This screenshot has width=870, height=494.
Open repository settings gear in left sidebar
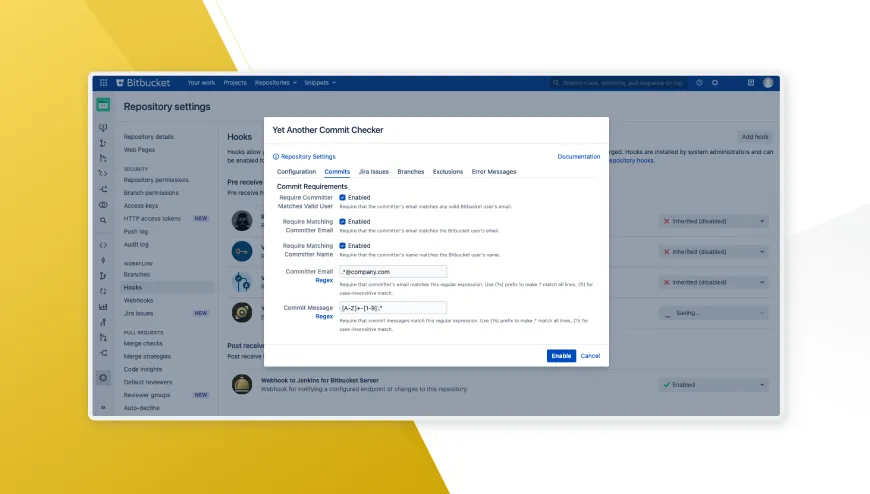tap(103, 378)
